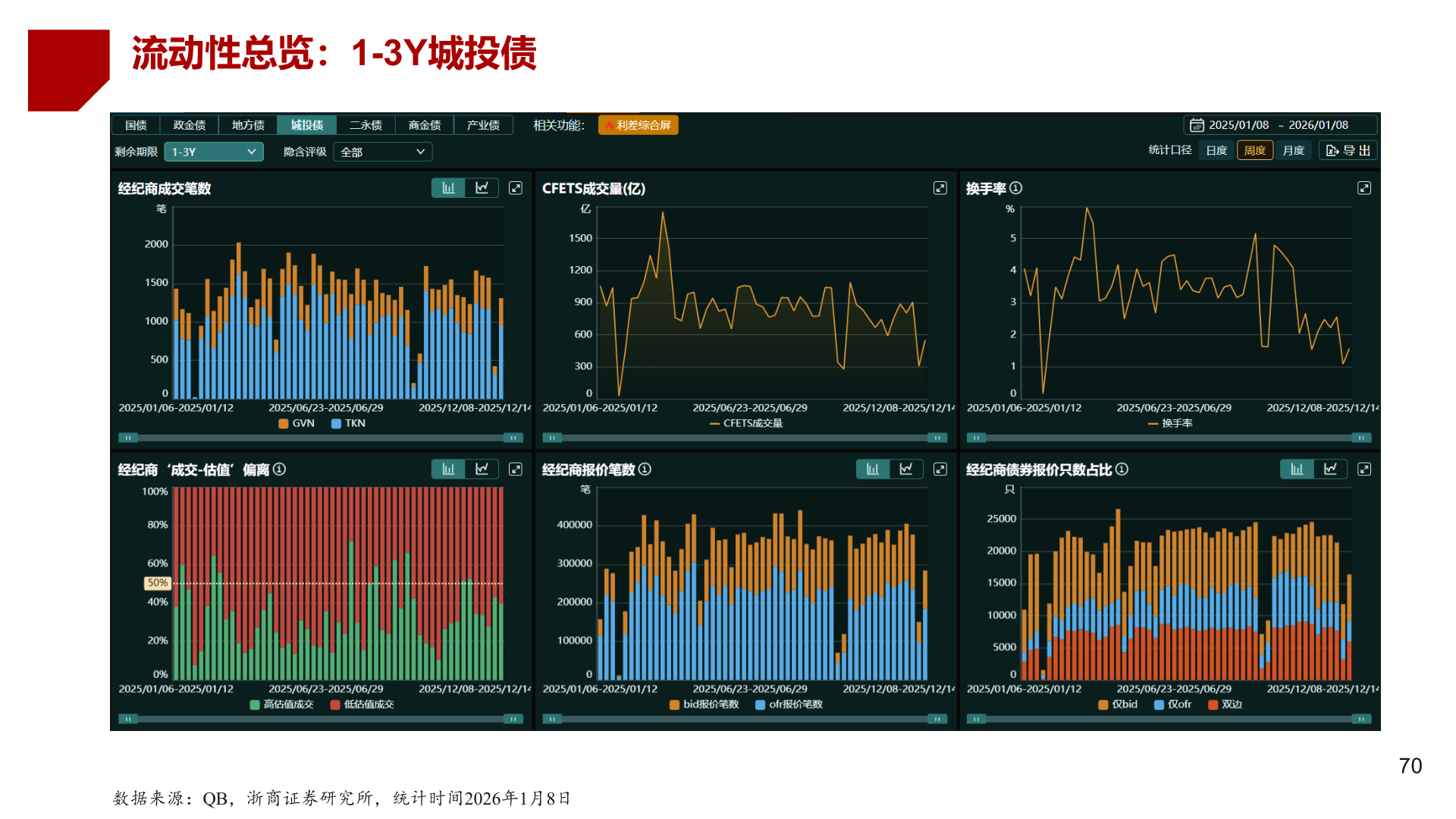Switch 经纪商成交笔数 panel to line chart view
Screen dimensions: 1456x819
(x=483, y=187)
